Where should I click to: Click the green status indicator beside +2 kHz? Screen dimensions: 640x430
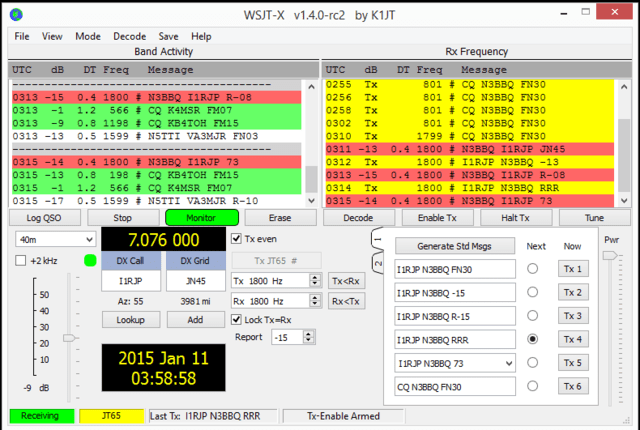coord(90,260)
